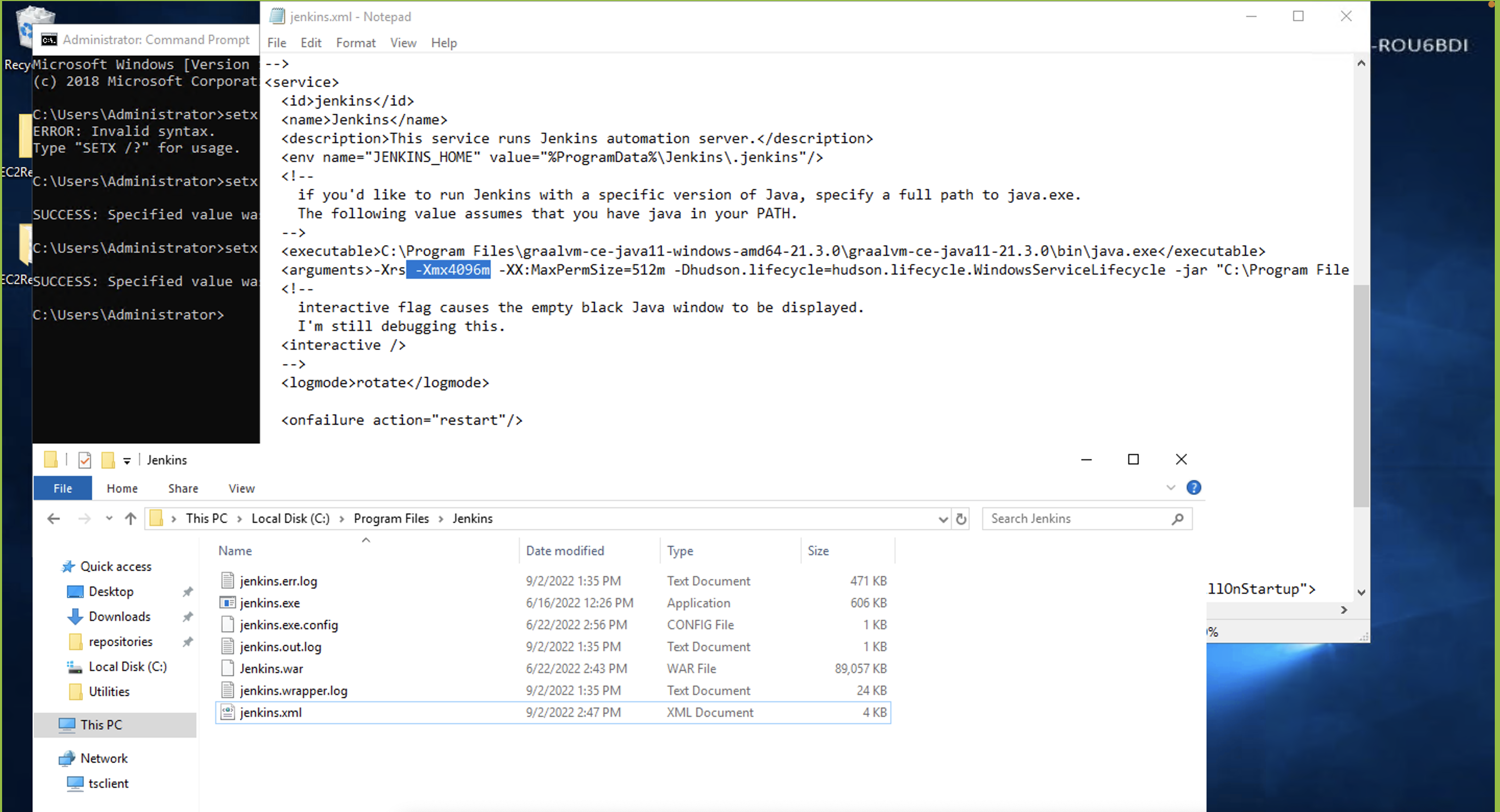Click the Notepad vertical scrollbar thumb
This screenshot has height=812, width=1500.
[1361, 396]
